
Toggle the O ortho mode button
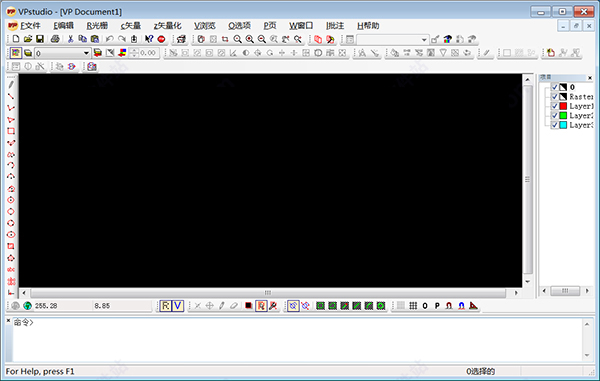(425, 306)
